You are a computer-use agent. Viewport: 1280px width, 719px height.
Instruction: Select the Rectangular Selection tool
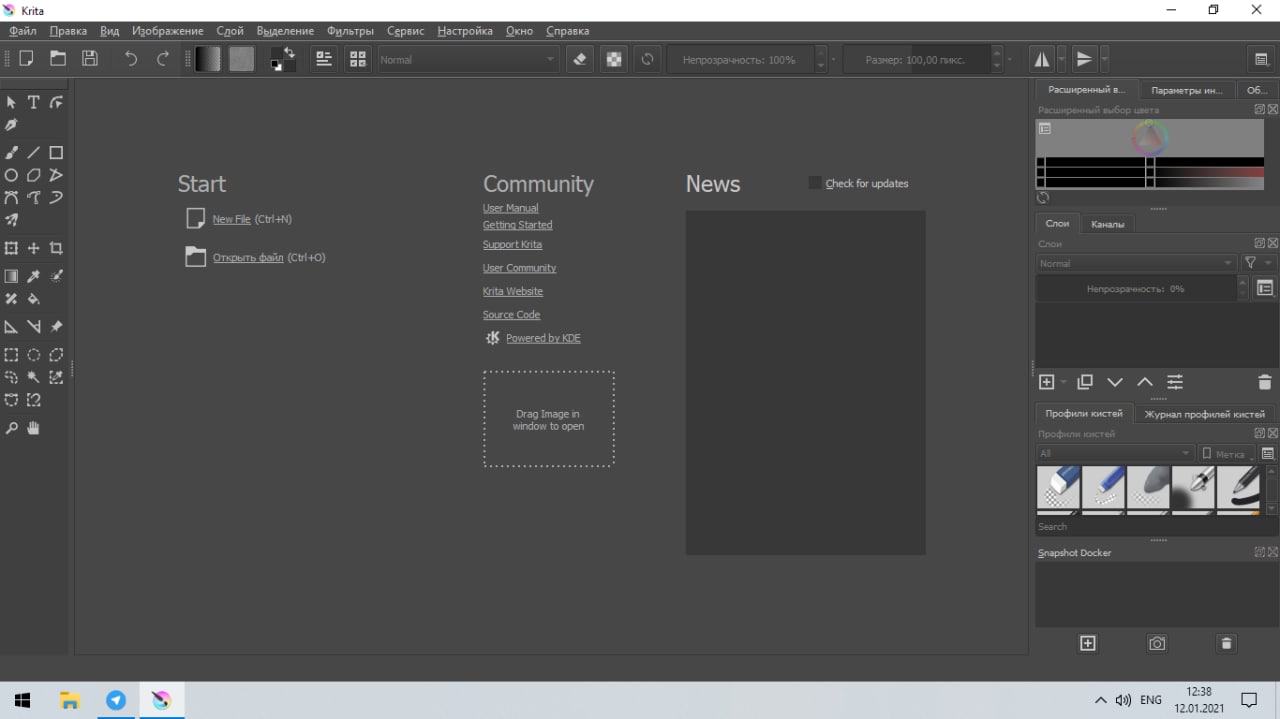(11, 355)
